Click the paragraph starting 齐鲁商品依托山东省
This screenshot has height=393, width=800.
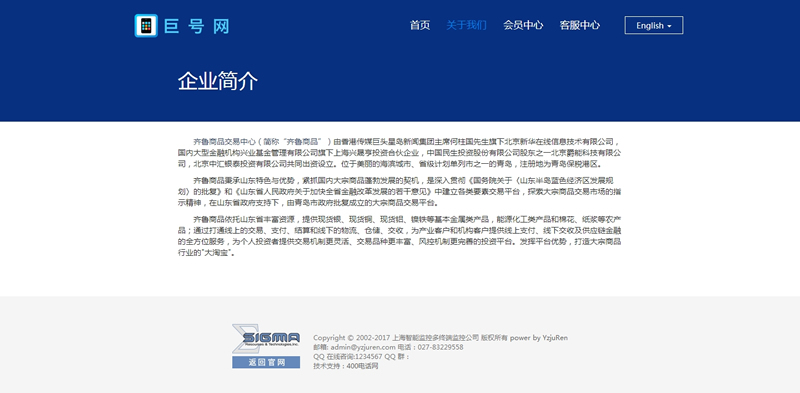click(x=400, y=236)
